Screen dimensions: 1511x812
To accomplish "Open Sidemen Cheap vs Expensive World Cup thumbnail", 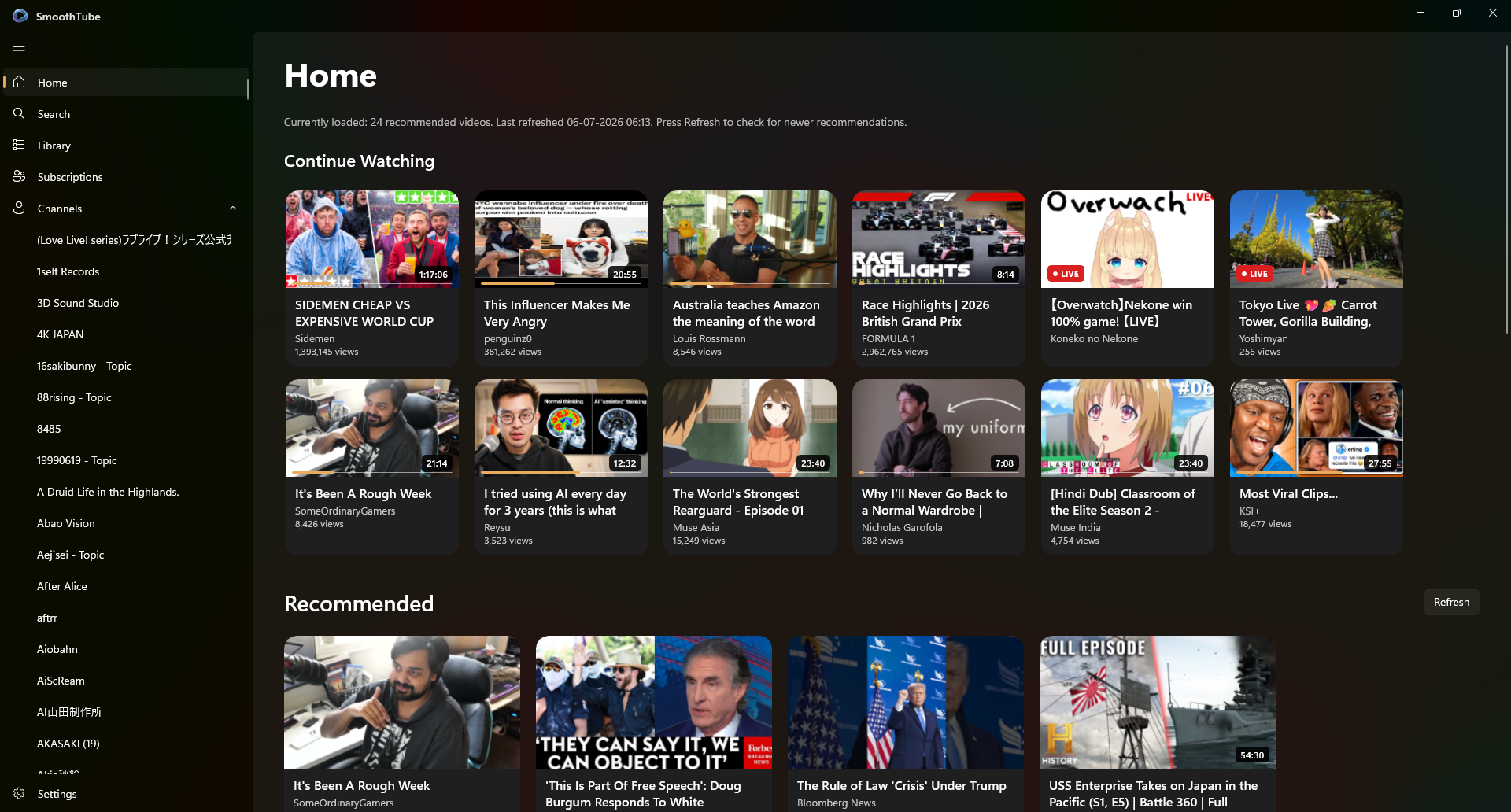I will [372, 238].
